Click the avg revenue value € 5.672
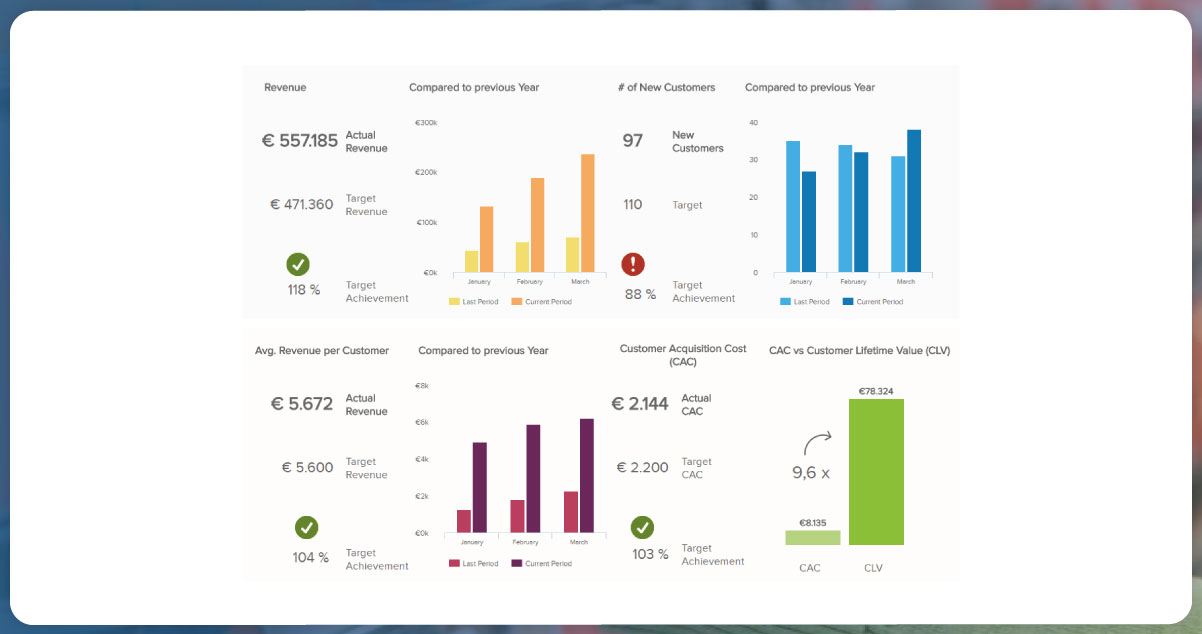1202x634 pixels. pyautogui.click(x=302, y=404)
